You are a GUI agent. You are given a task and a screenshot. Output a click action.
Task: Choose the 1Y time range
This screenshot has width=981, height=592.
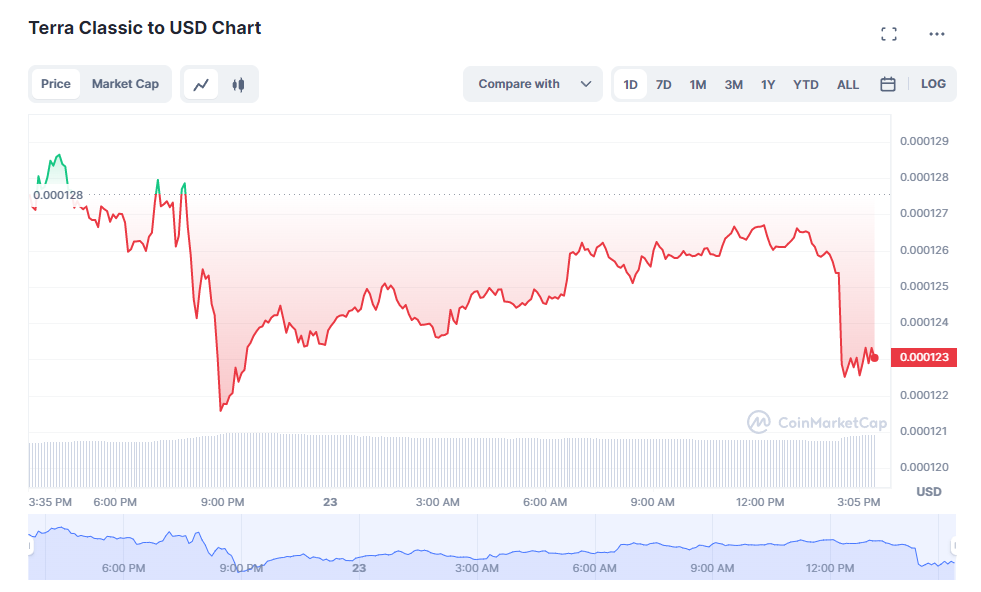768,85
